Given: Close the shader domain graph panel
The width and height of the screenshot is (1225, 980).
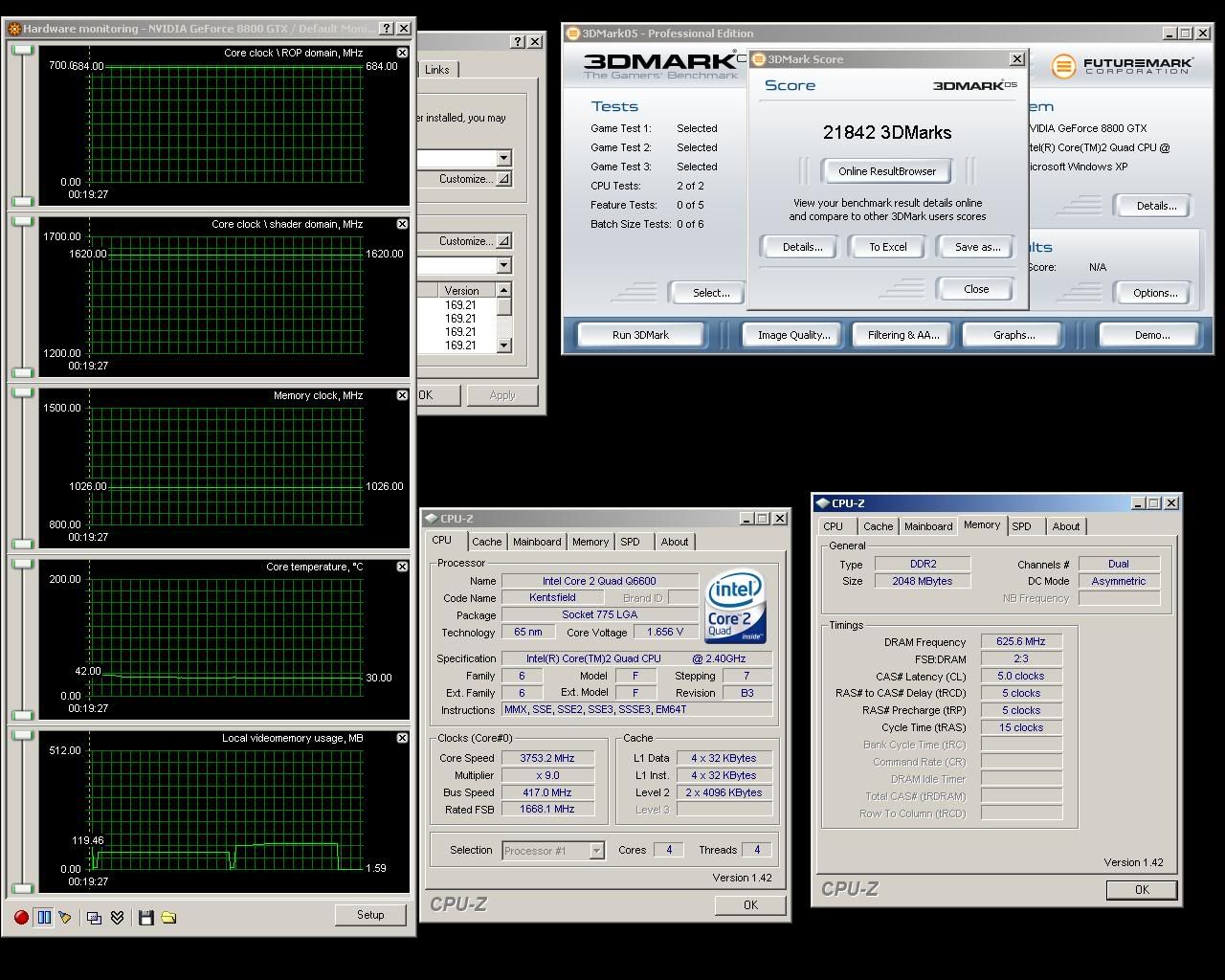Looking at the screenshot, I should pos(402,224).
